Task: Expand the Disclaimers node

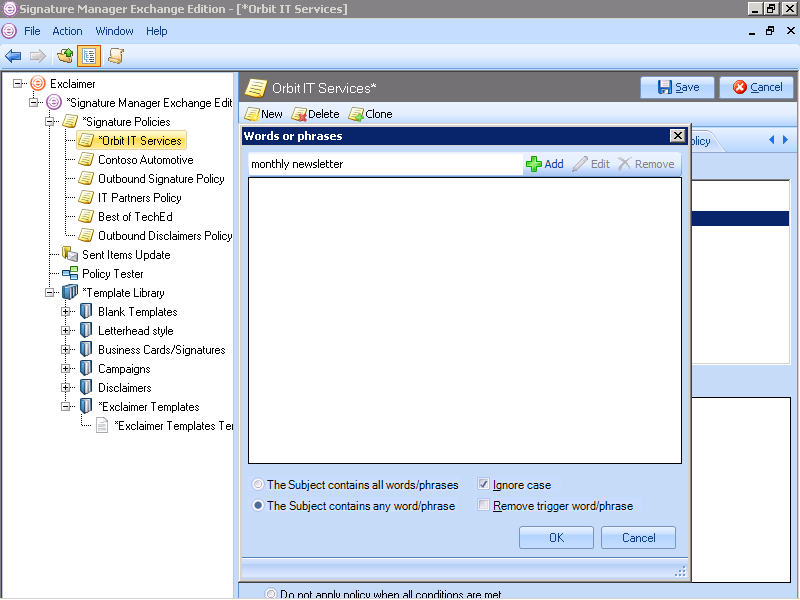Action: (65, 387)
